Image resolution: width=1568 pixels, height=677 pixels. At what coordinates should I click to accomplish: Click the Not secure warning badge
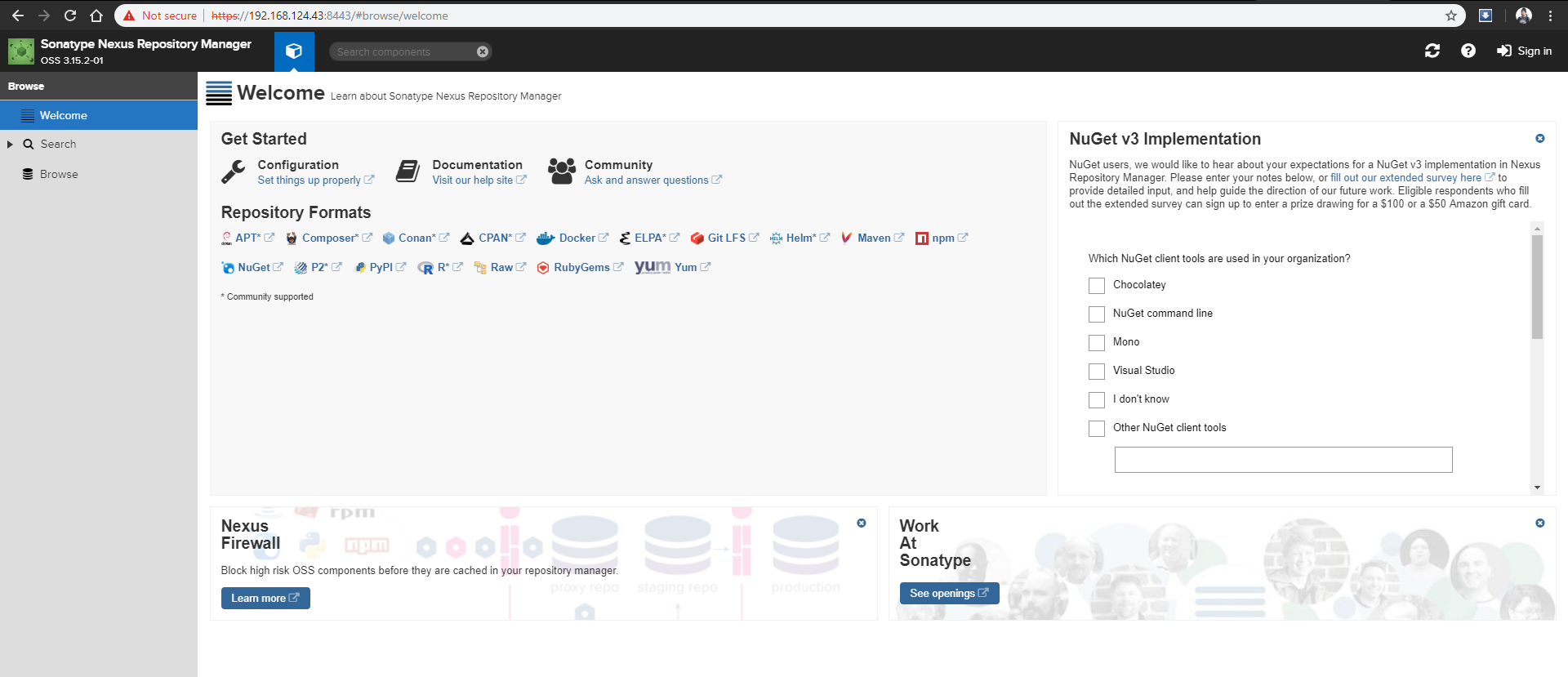pos(160,16)
